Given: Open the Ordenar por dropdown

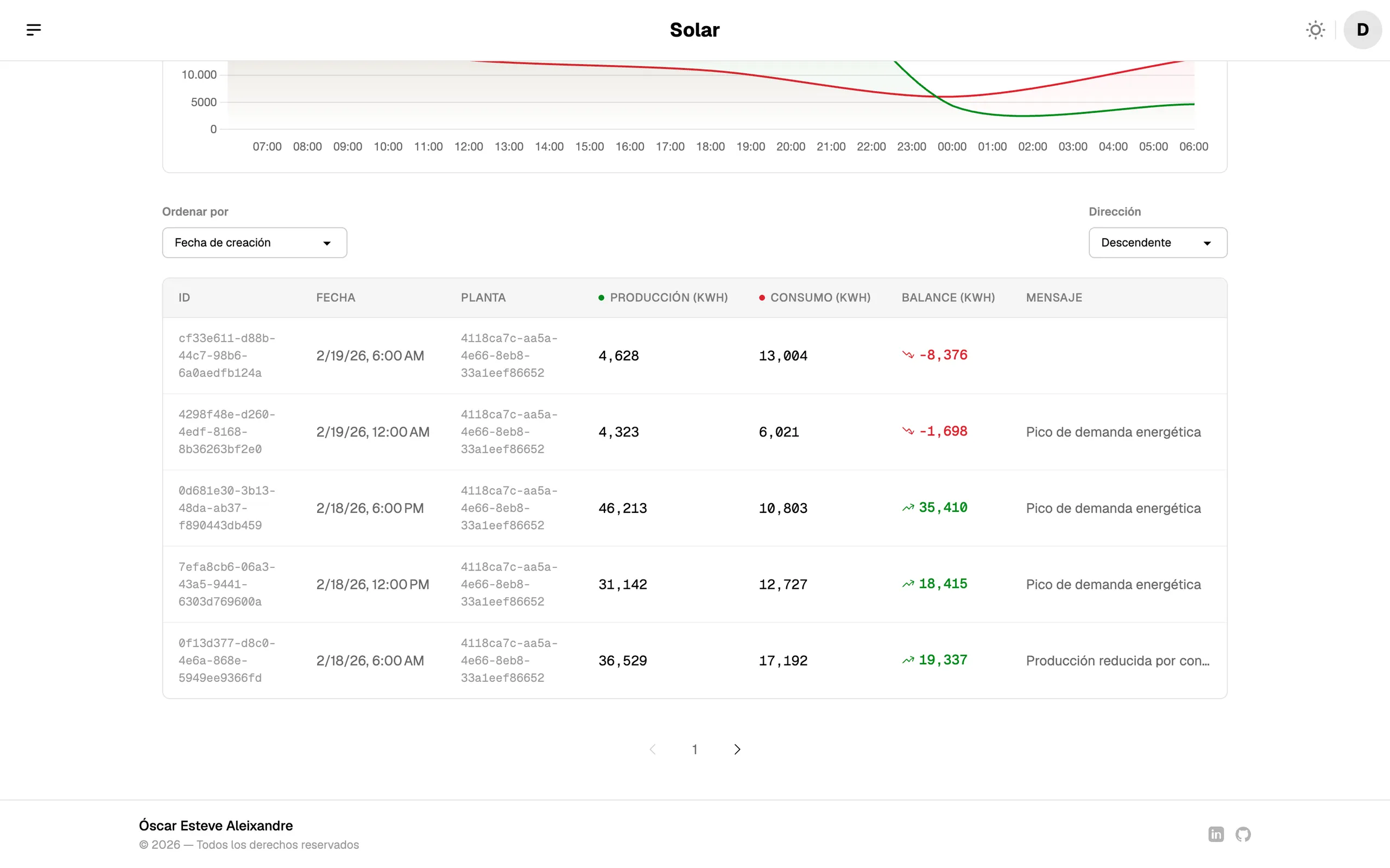Looking at the screenshot, I should point(254,242).
